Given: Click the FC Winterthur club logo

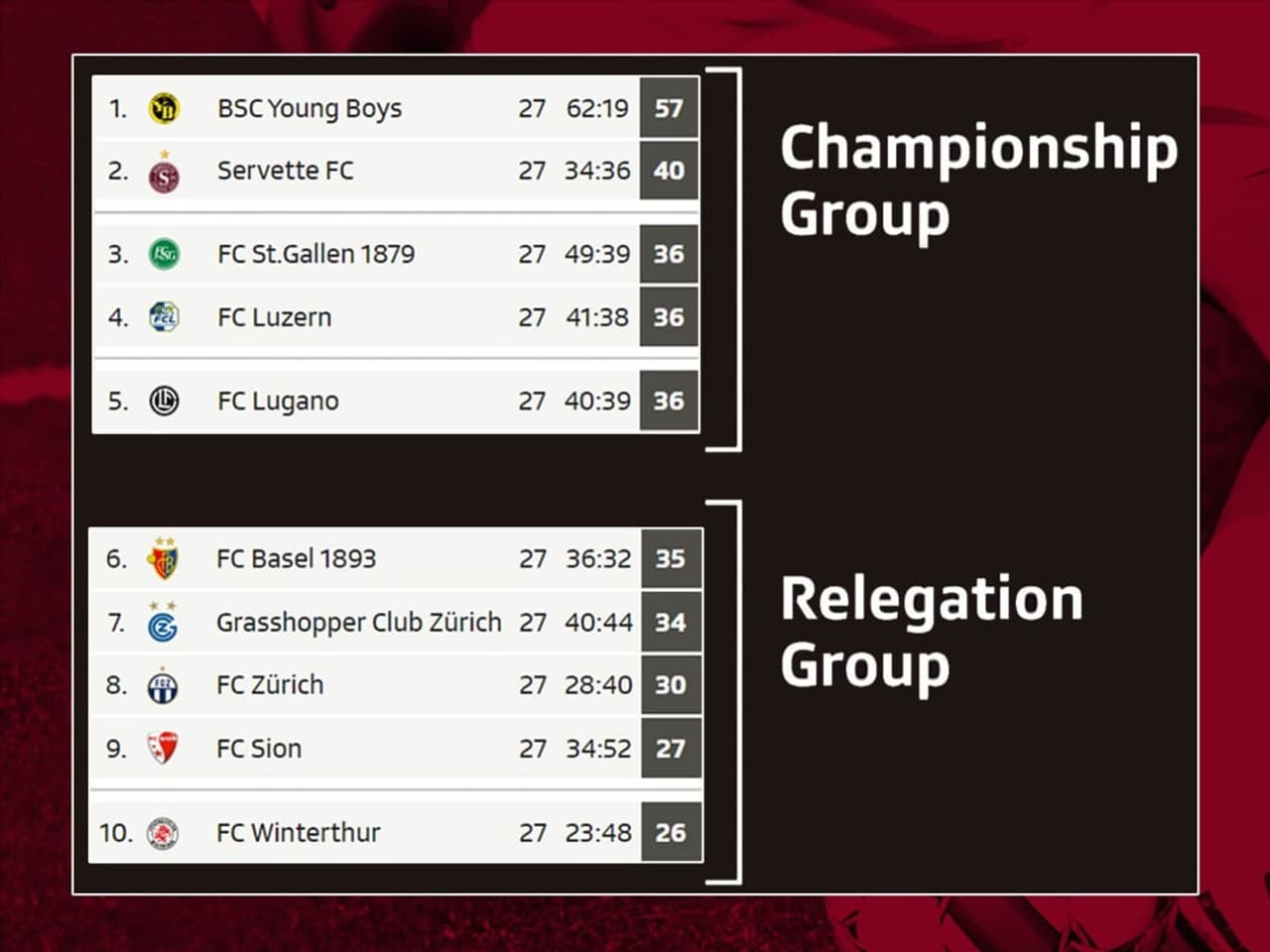Looking at the screenshot, I should 163,833.
